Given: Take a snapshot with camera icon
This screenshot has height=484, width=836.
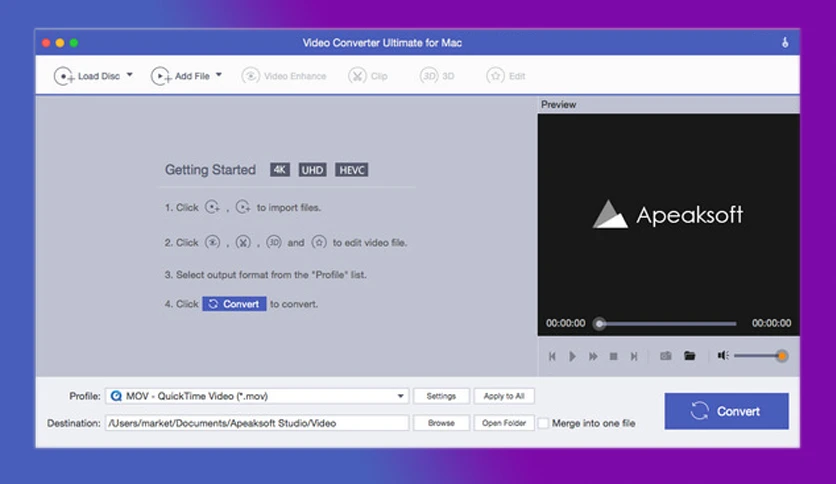Looking at the screenshot, I should (666, 356).
